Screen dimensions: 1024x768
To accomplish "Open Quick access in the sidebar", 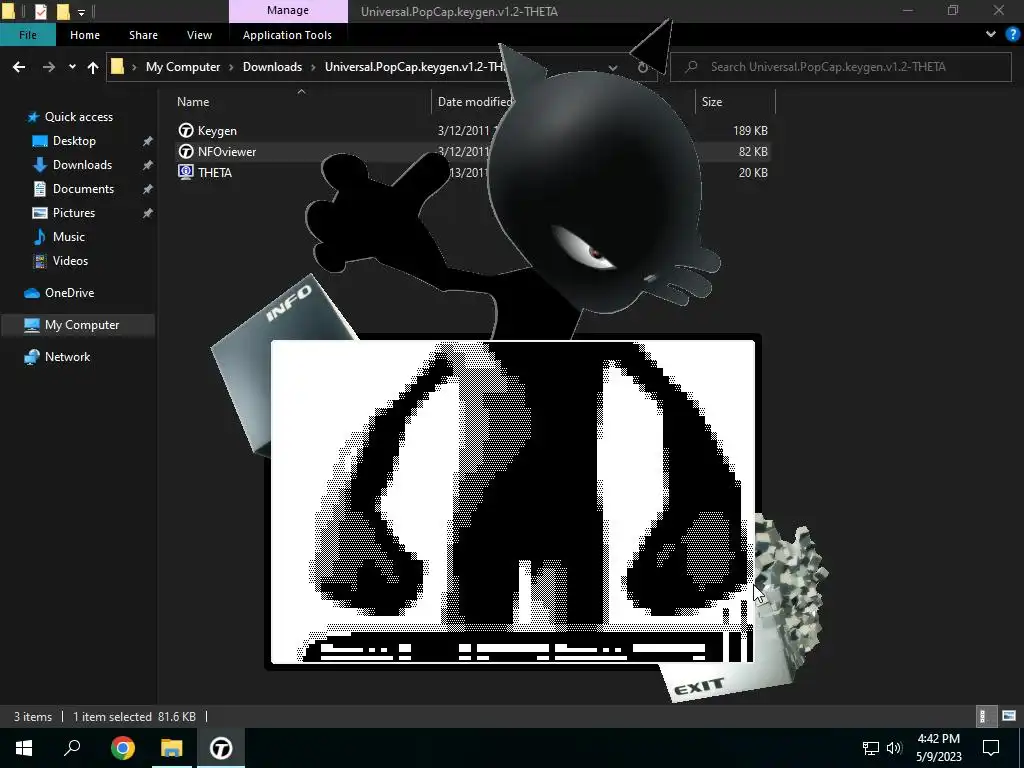I will 78,117.
